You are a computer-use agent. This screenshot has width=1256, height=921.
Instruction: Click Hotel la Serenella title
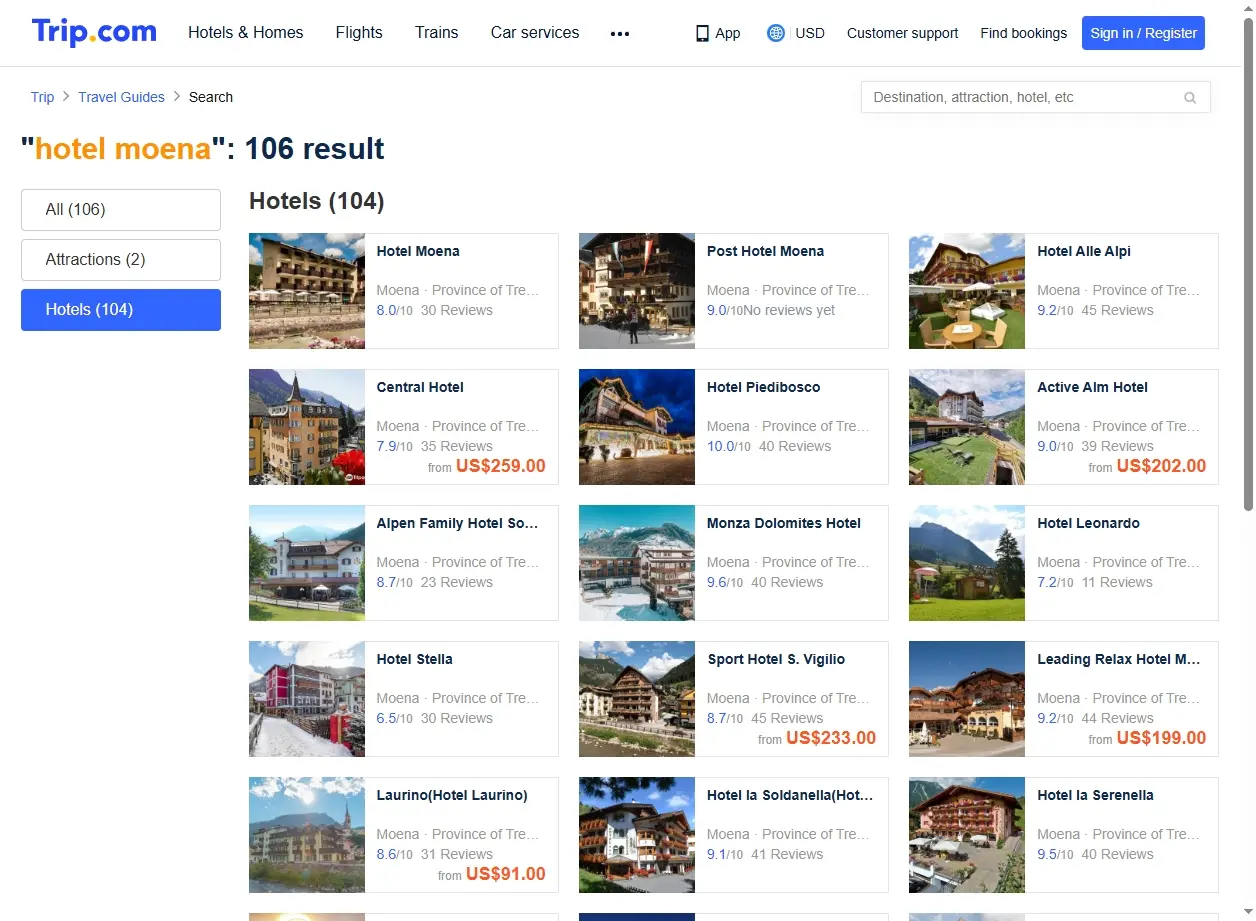pyautogui.click(x=1095, y=795)
